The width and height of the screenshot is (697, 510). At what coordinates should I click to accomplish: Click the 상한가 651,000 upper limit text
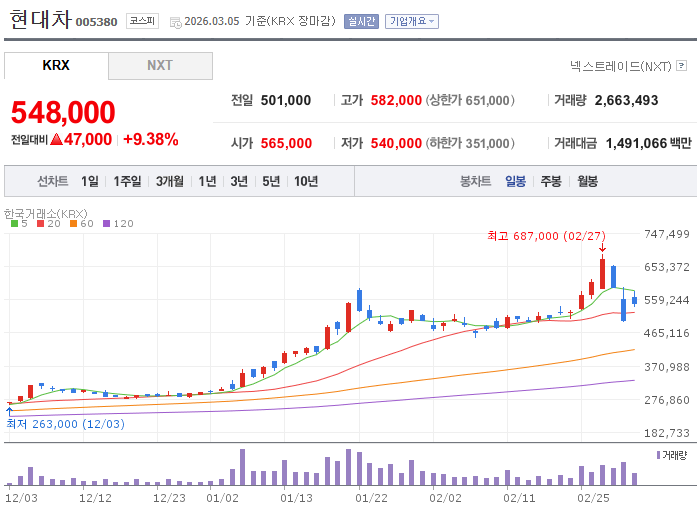pos(470,100)
